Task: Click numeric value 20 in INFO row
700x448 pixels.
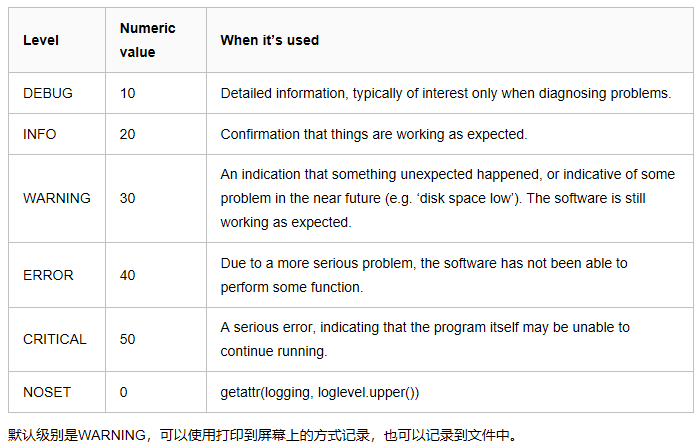Action: [127, 134]
